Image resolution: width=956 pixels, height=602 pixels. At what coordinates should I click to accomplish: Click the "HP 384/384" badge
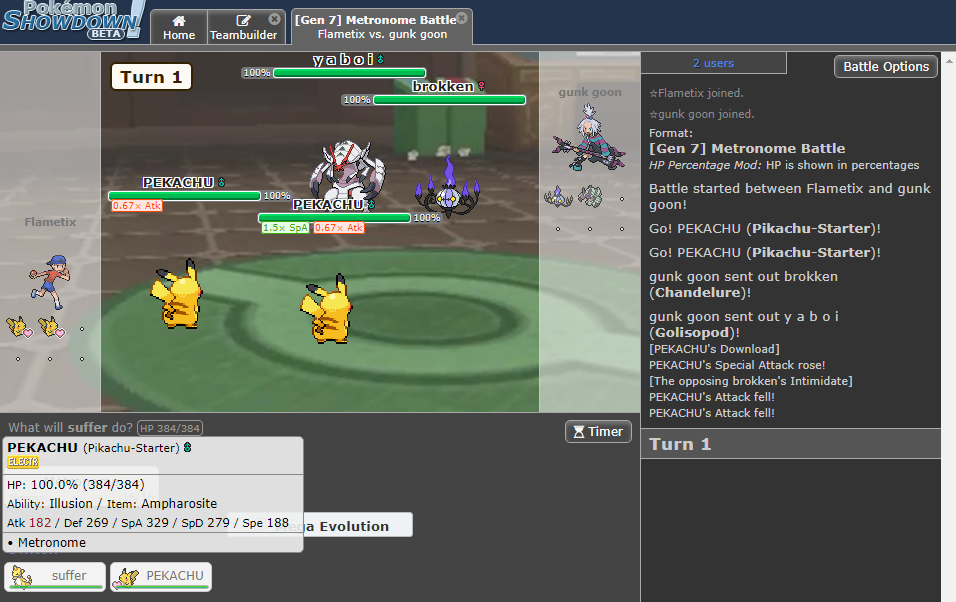pyautogui.click(x=170, y=428)
